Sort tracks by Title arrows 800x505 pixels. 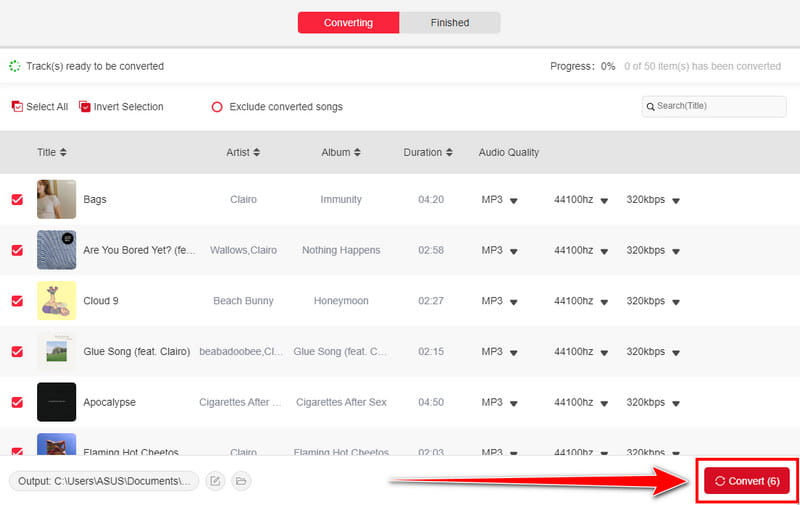coord(63,153)
